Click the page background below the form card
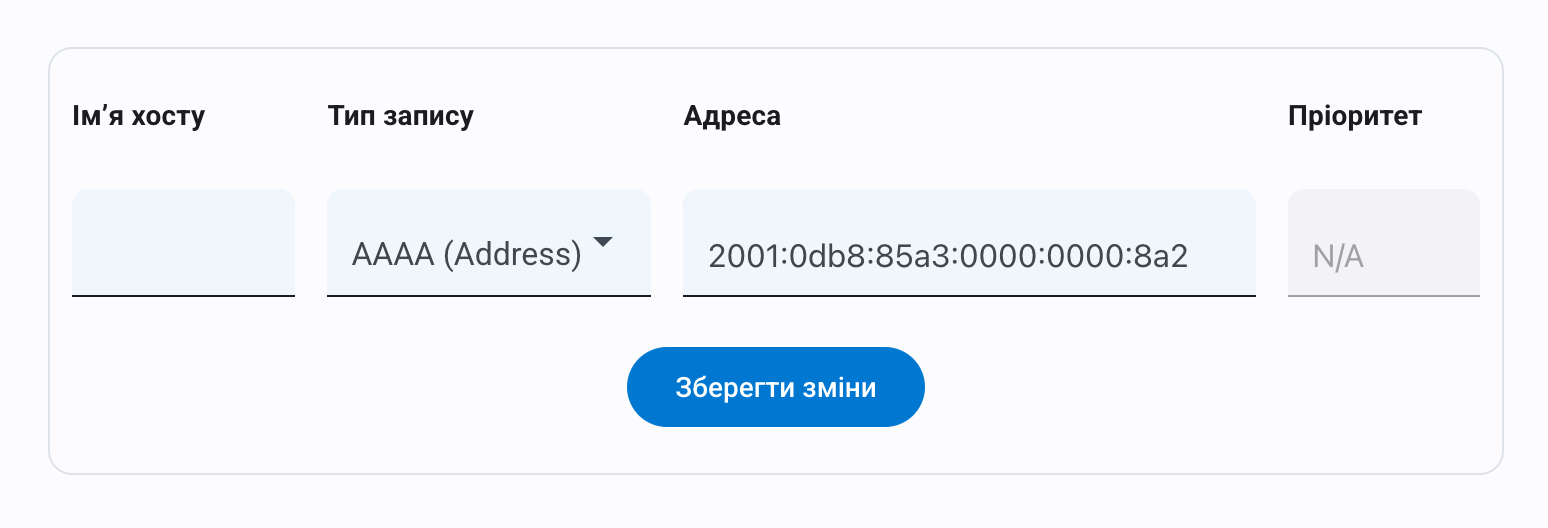 click(x=774, y=503)
